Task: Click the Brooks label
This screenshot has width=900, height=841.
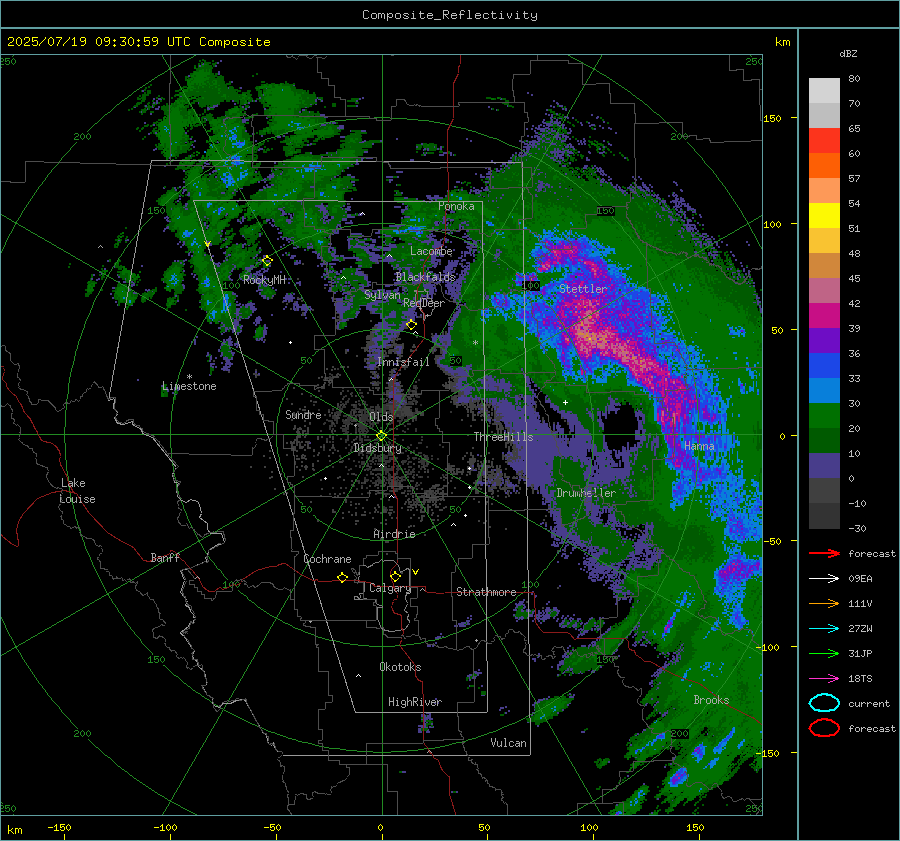Action: 711,700
